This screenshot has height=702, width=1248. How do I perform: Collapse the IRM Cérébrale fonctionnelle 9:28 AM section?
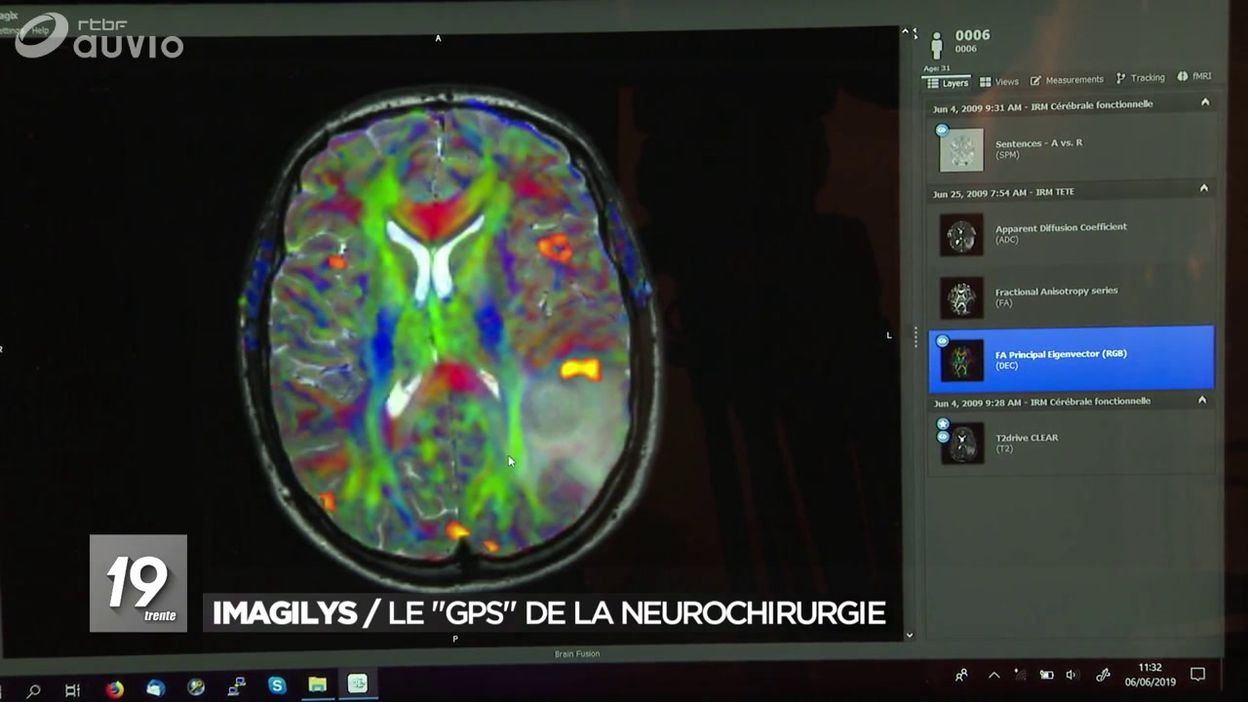[x=1202, y=399]
